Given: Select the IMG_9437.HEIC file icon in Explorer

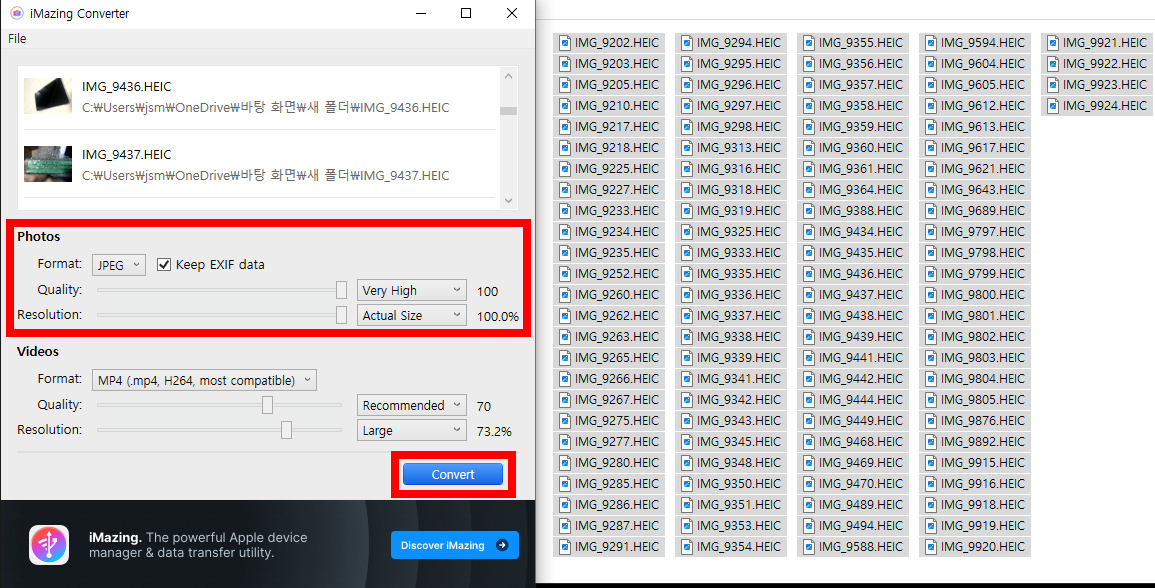Looking at the screenshot, I should 809,295.
